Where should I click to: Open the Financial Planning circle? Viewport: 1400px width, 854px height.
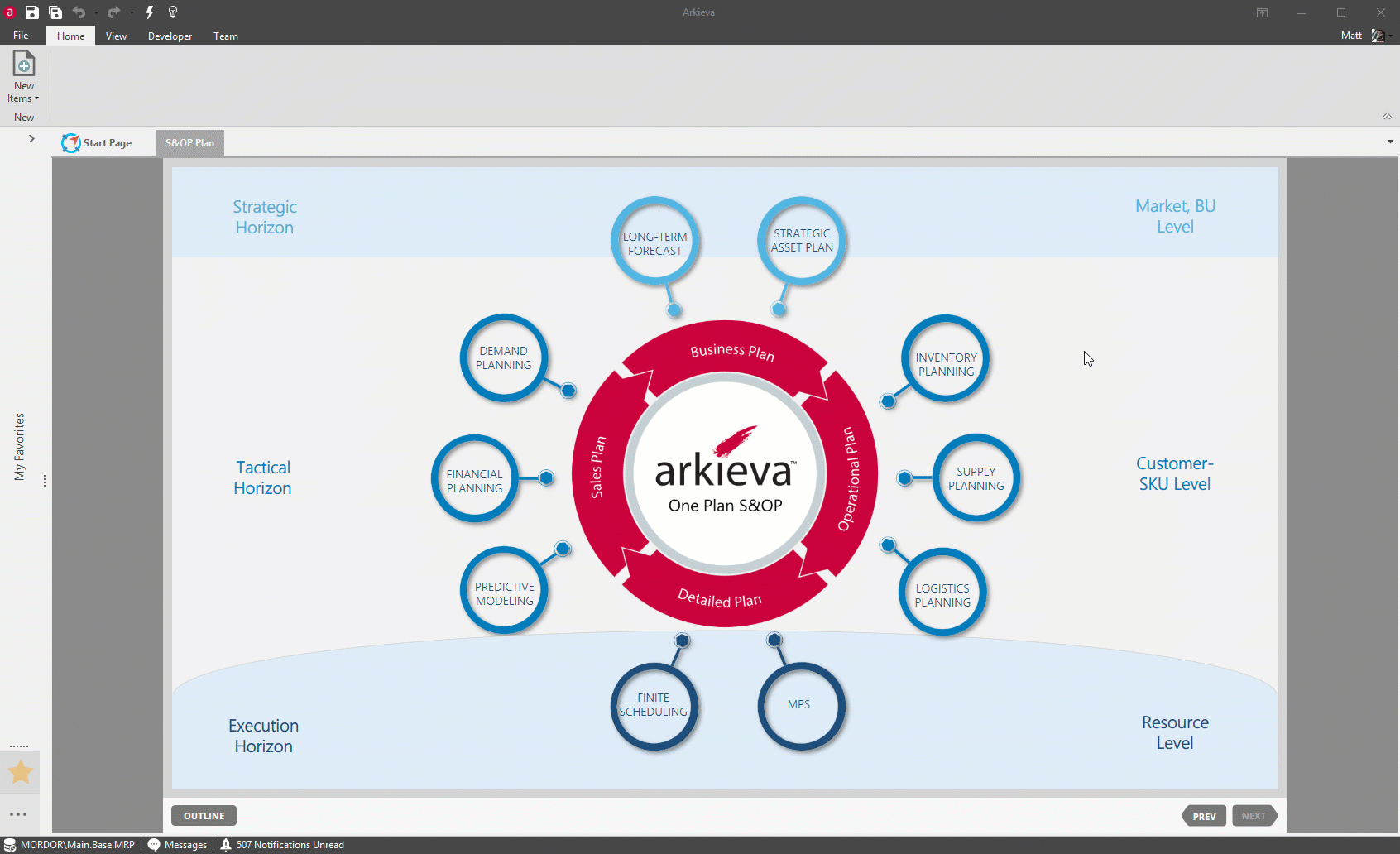pos(475,478)
